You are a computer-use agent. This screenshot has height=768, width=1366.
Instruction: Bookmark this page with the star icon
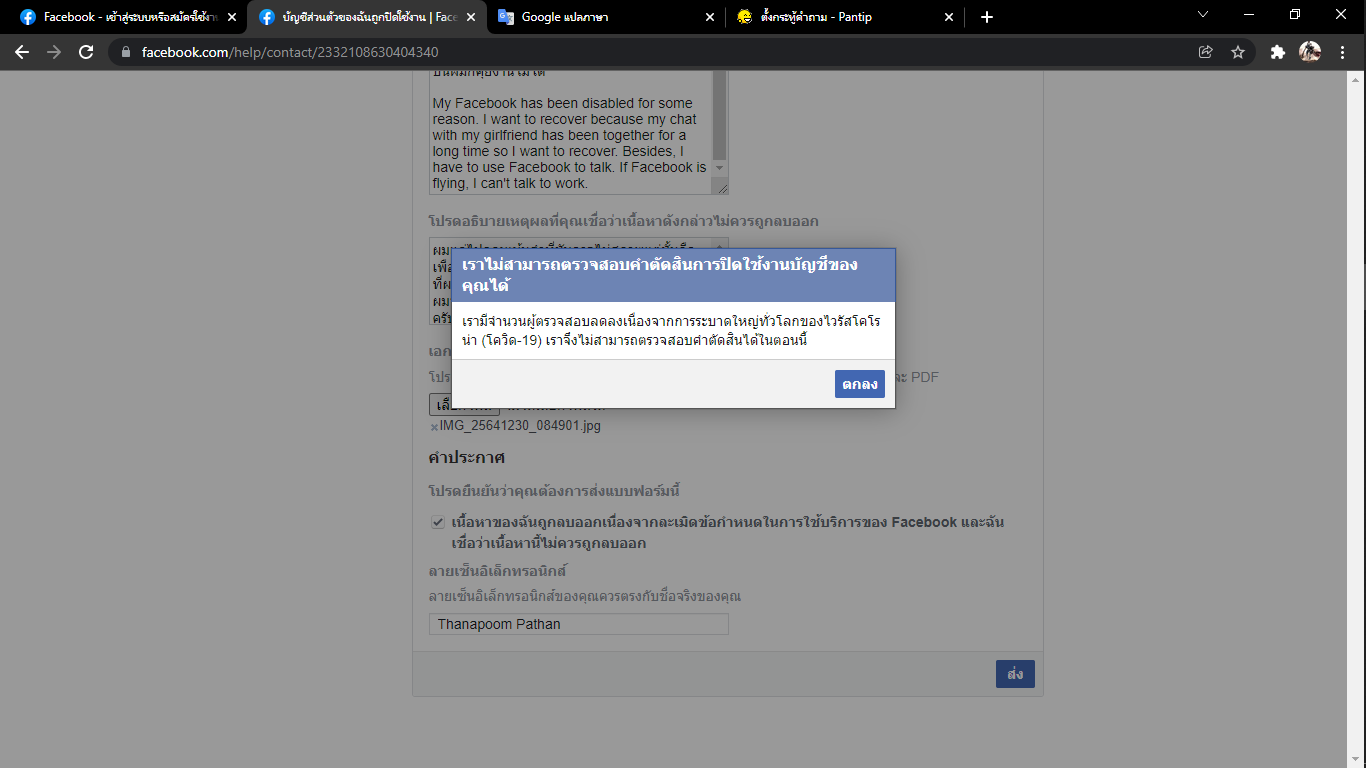tap(1238, 52)
